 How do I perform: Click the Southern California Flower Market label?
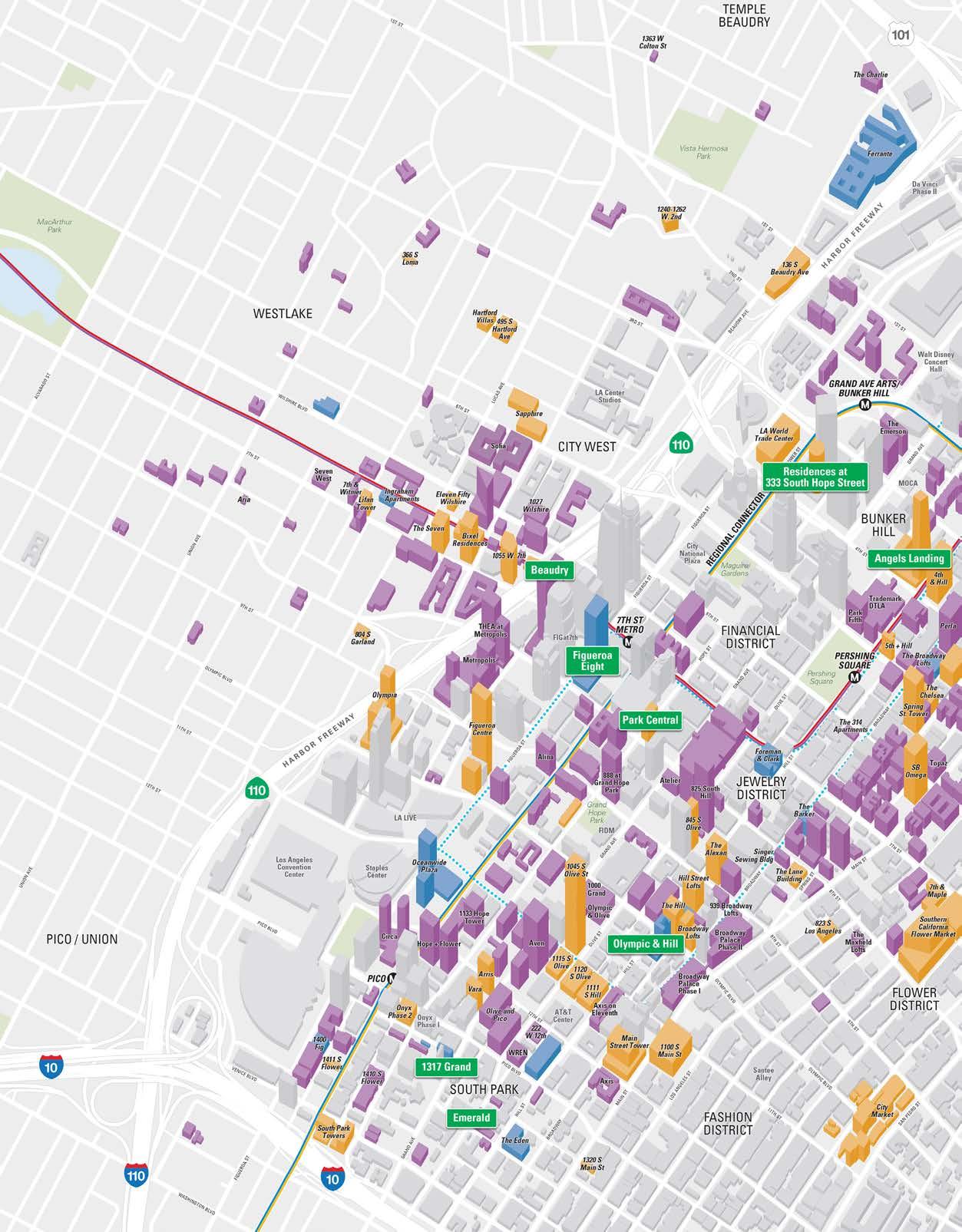[x=933, y=926]
